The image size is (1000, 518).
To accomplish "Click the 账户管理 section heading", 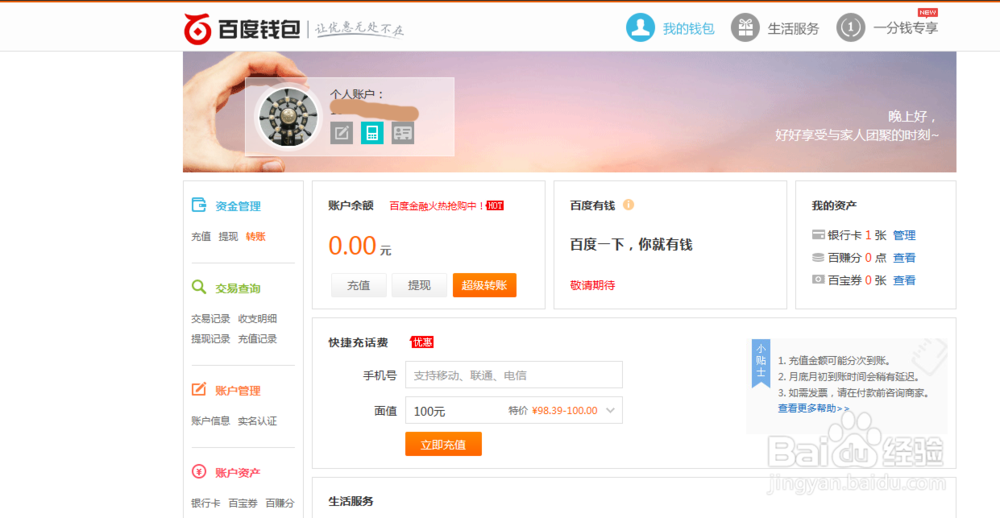I will click(x=238, y=390).
